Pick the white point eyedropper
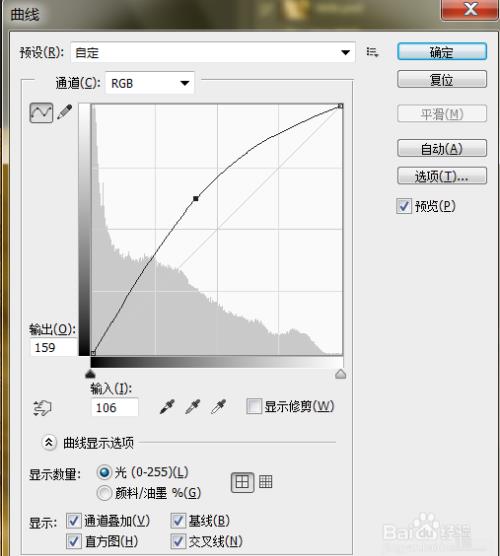500x556 pixels. coord(219,407)
